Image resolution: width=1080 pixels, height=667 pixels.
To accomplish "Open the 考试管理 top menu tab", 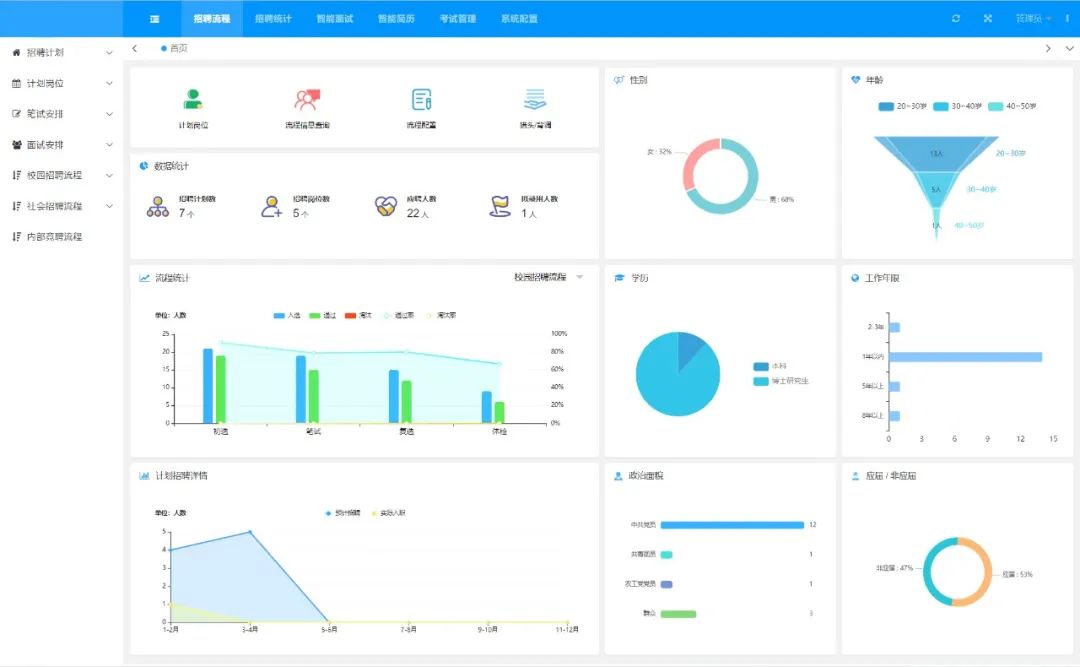I will [x=459, y=18].
